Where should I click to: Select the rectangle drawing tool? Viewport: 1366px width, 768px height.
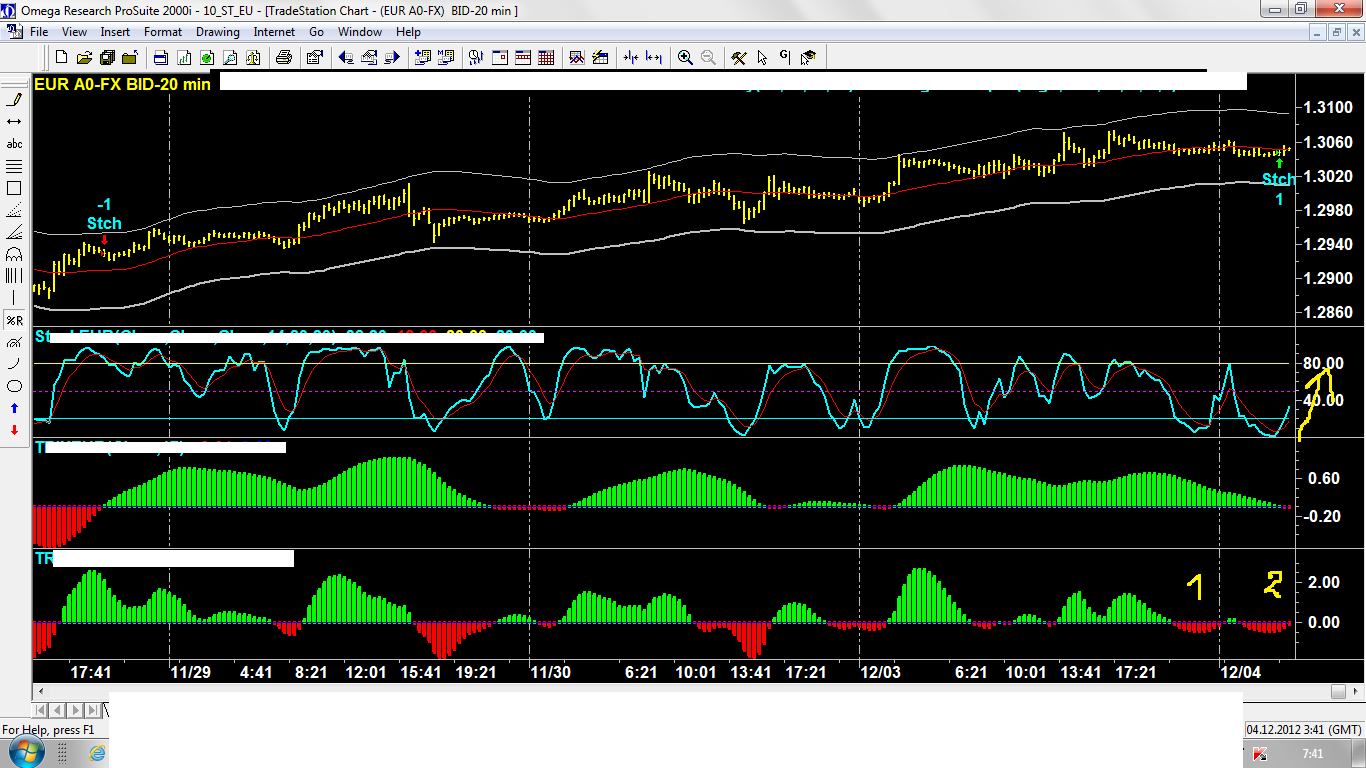tap(15, 188)
